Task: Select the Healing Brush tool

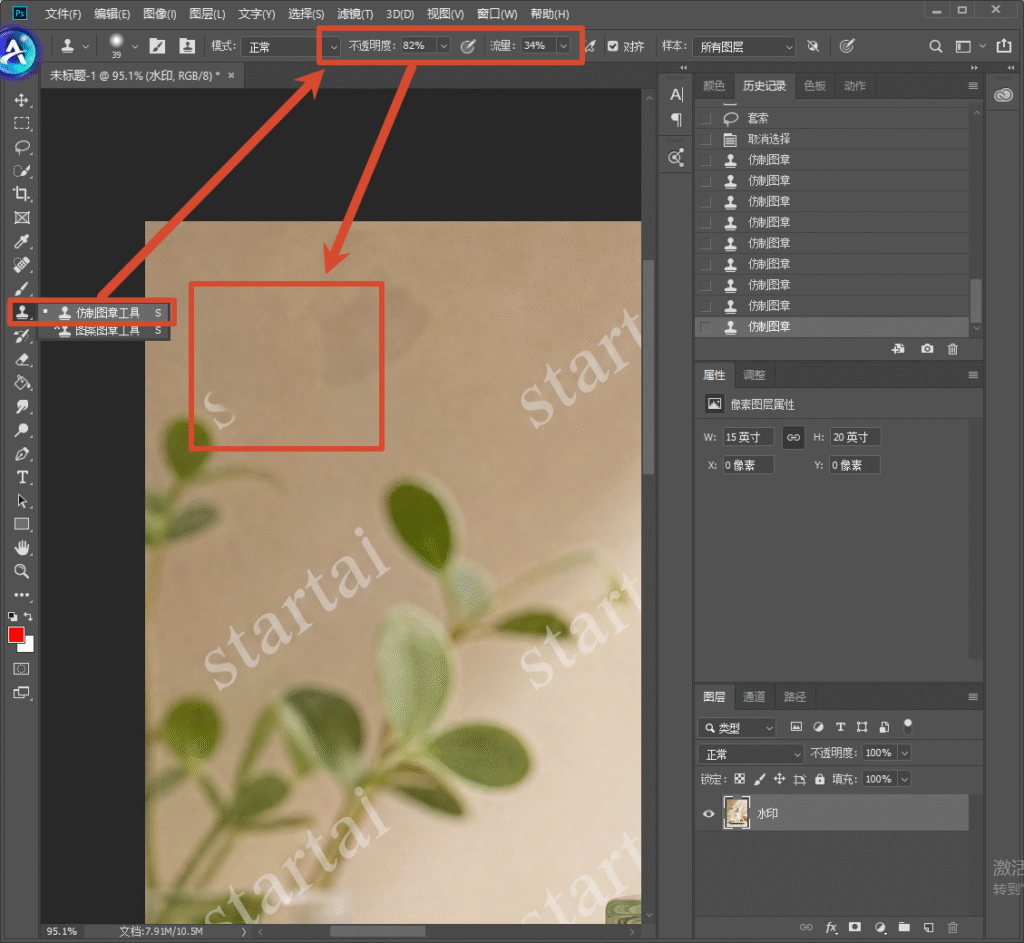Action: tap(22, 265)
